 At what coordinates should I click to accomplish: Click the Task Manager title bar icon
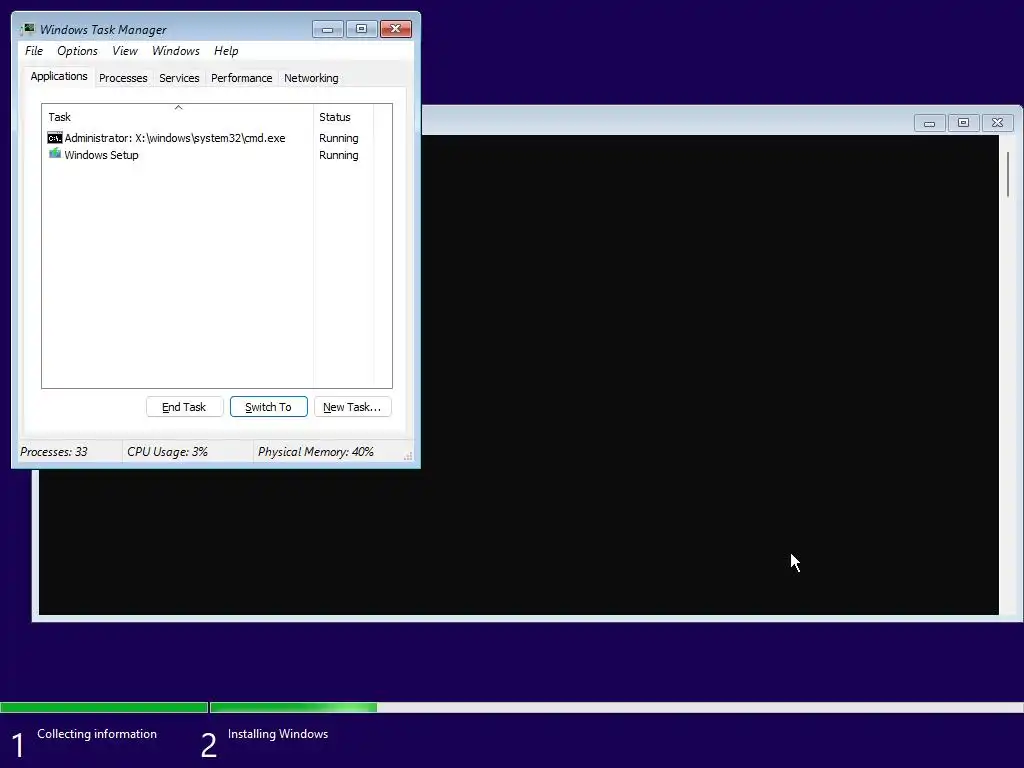point(27,29)
